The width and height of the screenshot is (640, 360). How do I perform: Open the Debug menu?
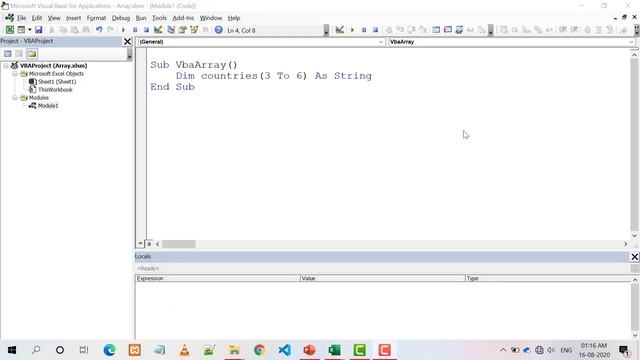121,18
